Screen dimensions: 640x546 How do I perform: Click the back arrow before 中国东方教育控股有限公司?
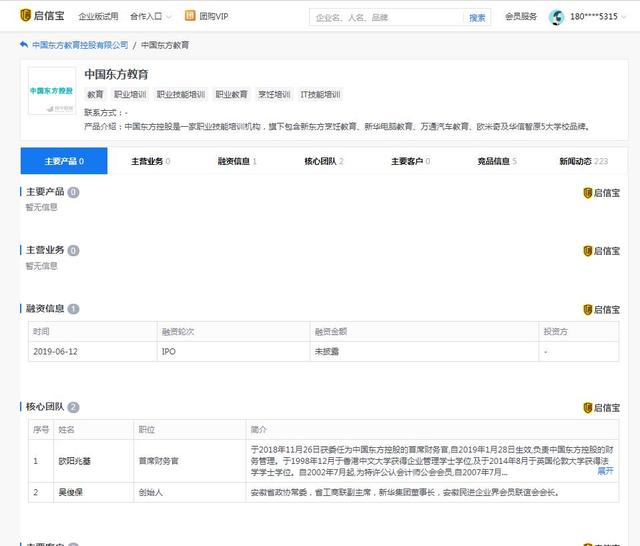click(x=24, y=46)
